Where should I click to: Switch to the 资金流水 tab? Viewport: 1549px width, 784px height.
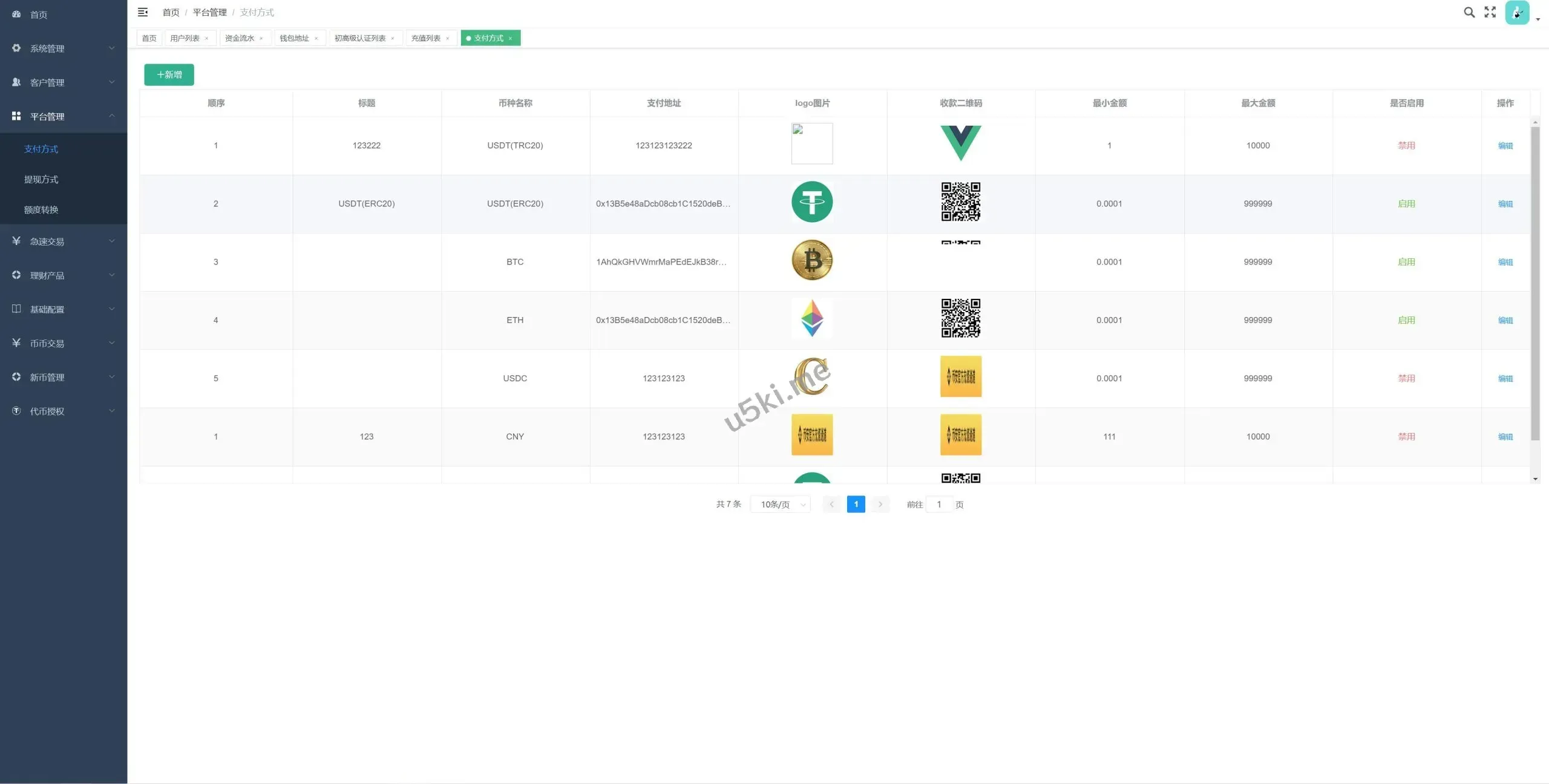[x=240, y=38]
